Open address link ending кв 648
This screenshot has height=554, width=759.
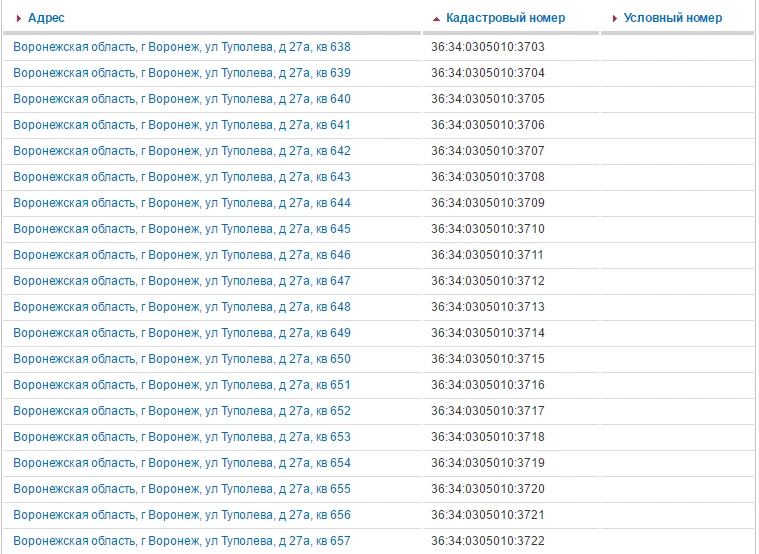(x=182, y=307)
